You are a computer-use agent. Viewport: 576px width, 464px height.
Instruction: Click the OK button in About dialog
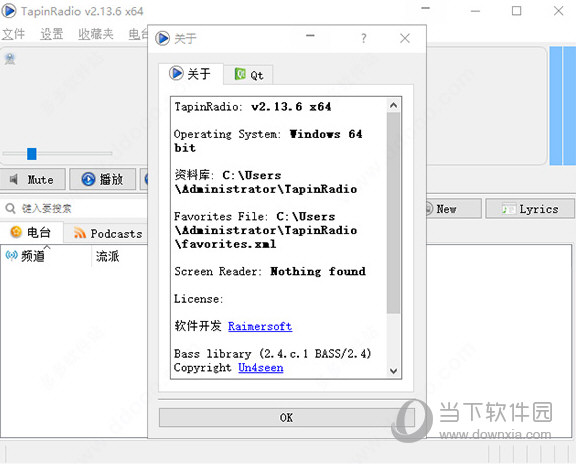coord(287,417)
